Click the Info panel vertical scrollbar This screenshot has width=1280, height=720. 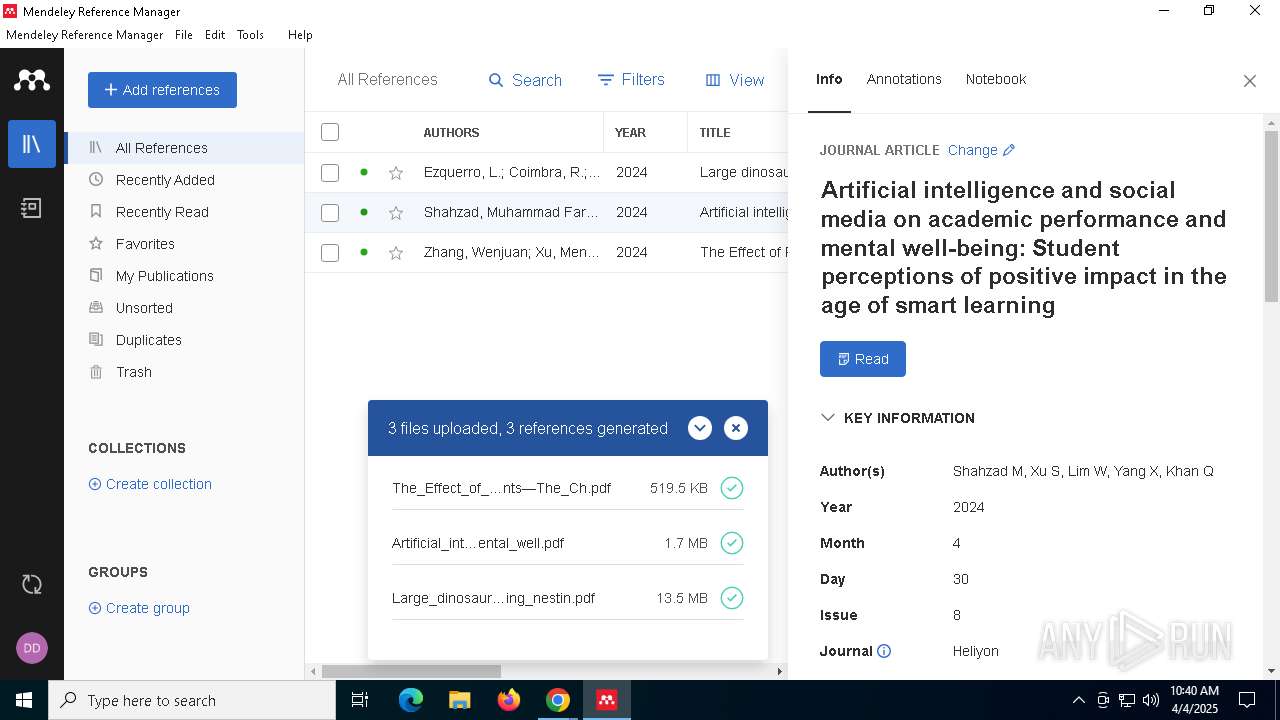pos(1271,216)
